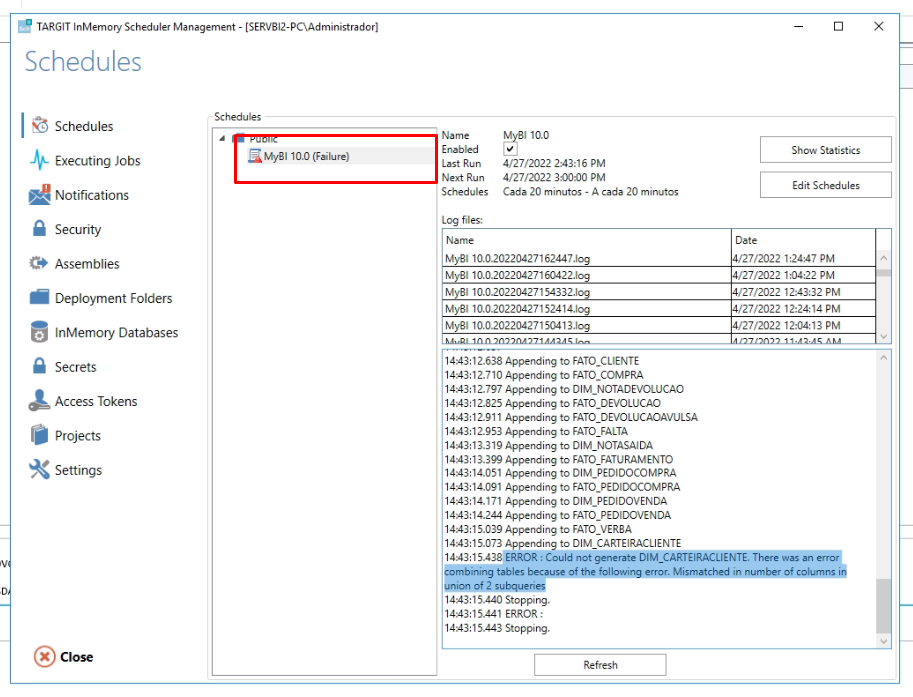Select log MyBI 10.0.20220427154332.log

[x=586, y=292]
